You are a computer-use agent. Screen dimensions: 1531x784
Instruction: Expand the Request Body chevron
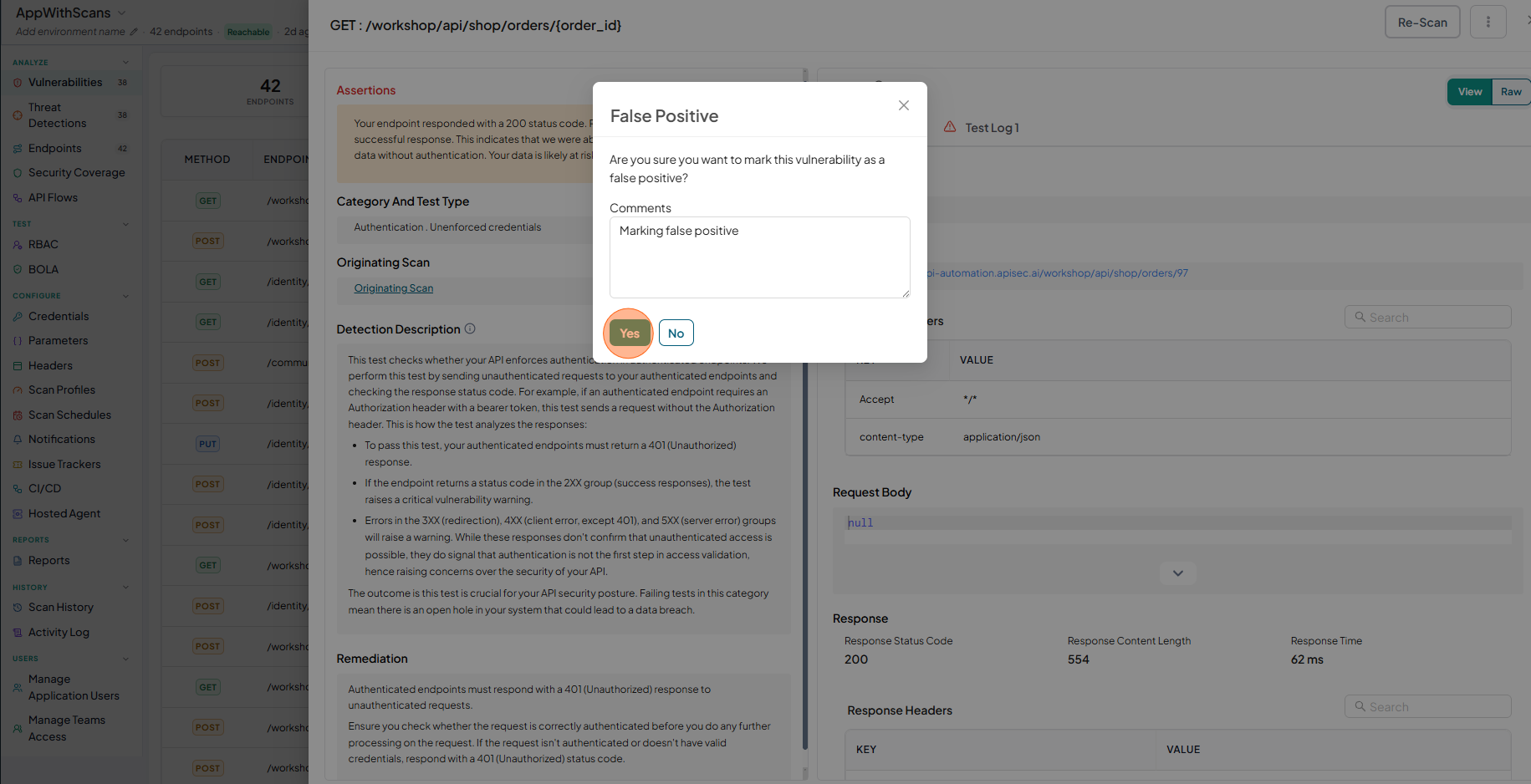(x=1177, y=573)
